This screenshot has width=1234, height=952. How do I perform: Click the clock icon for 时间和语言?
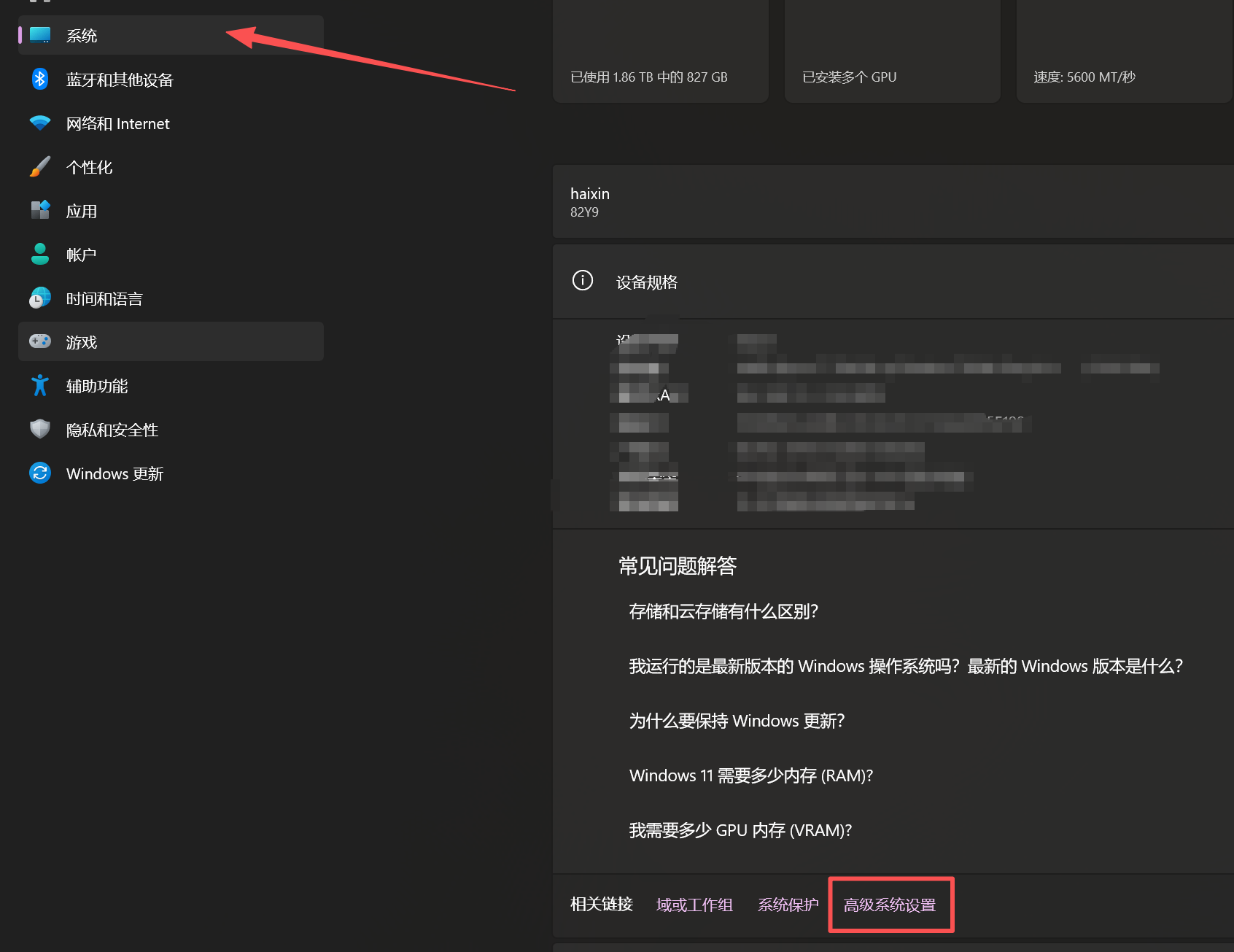click(39, 298)
